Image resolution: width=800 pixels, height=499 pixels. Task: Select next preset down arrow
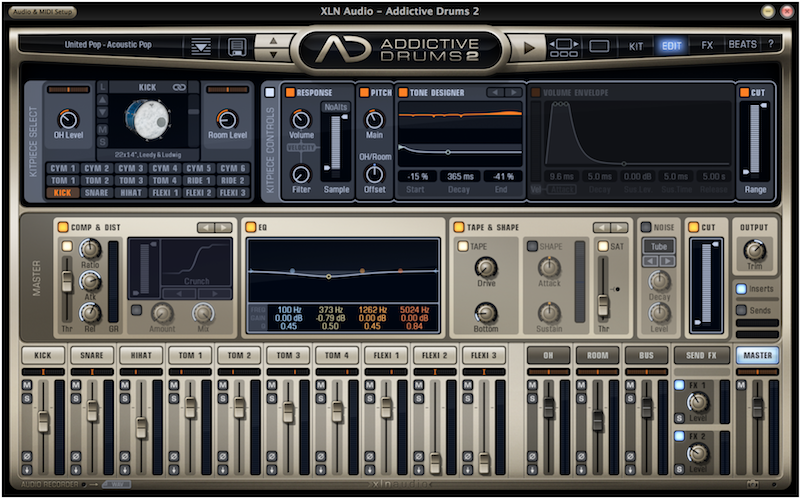coord(273,54)
